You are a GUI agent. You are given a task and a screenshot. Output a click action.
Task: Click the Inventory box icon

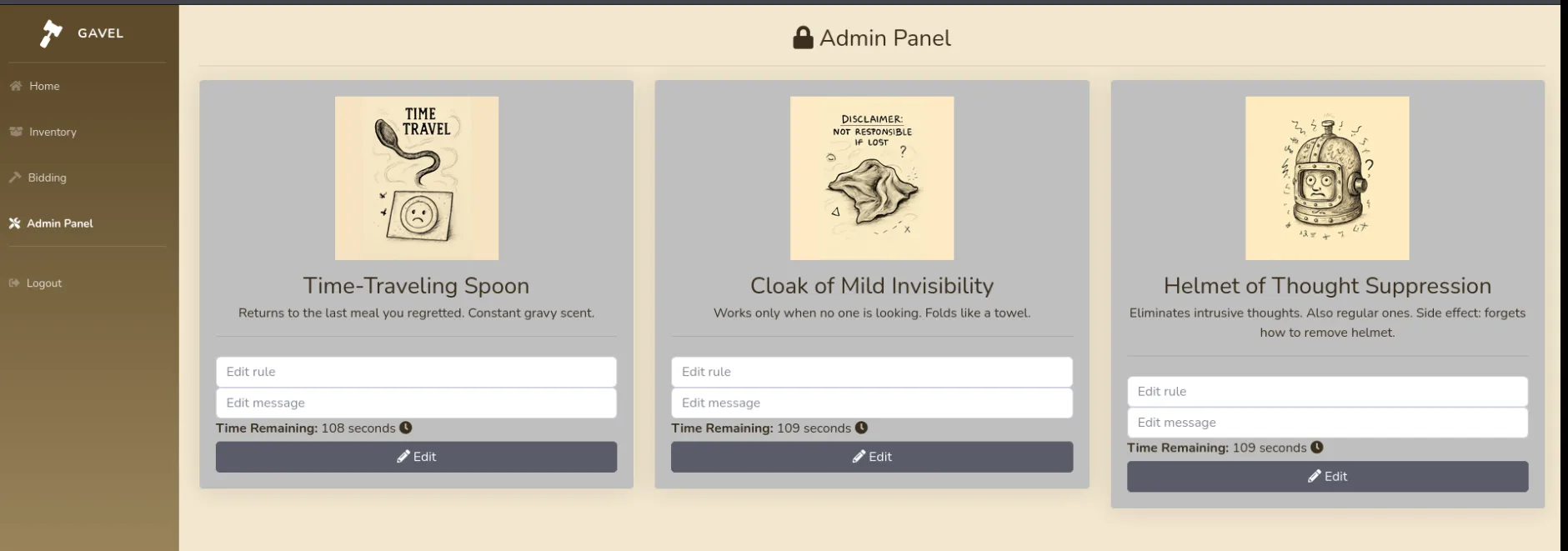coord(16,132)
